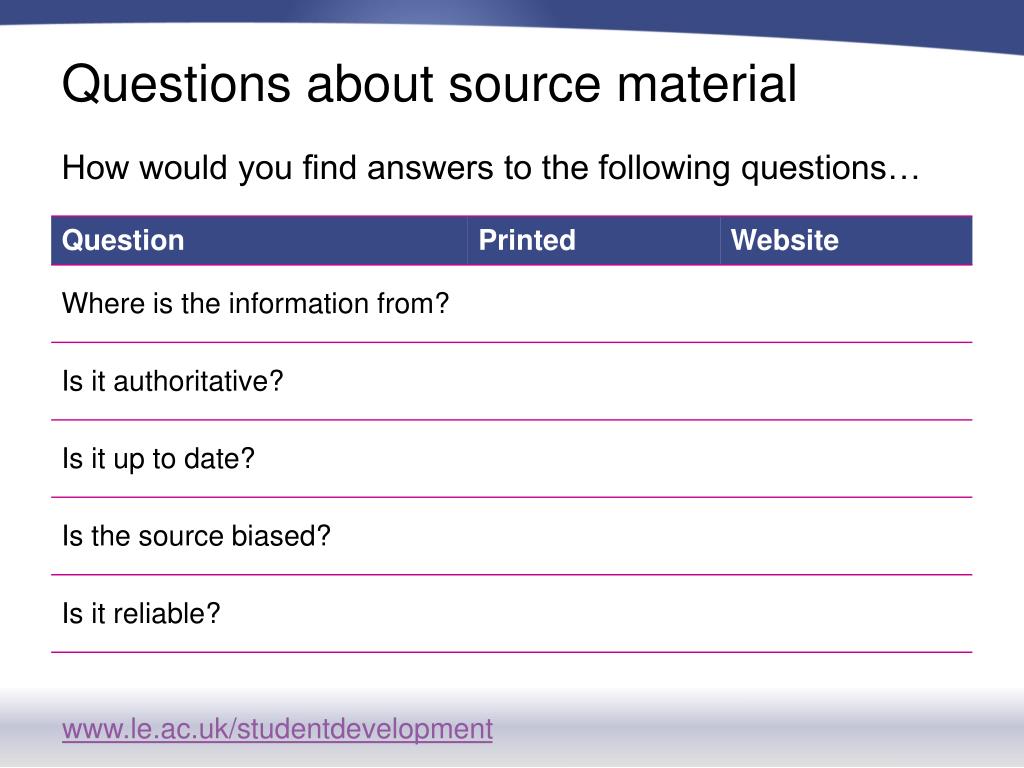Click 'Where is the information from?' question
Screen dimensions: 1024x768
click(255, 303)
